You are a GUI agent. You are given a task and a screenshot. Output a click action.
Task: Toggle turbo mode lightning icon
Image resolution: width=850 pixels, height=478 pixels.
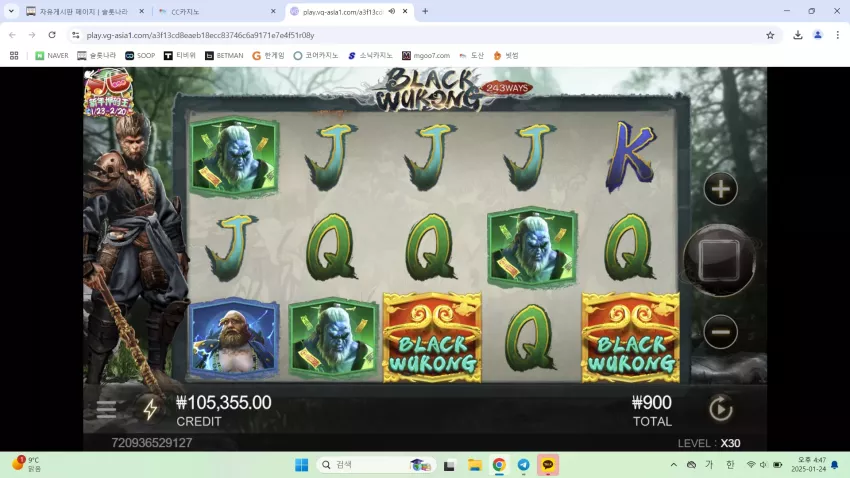(x=150, y=409)
